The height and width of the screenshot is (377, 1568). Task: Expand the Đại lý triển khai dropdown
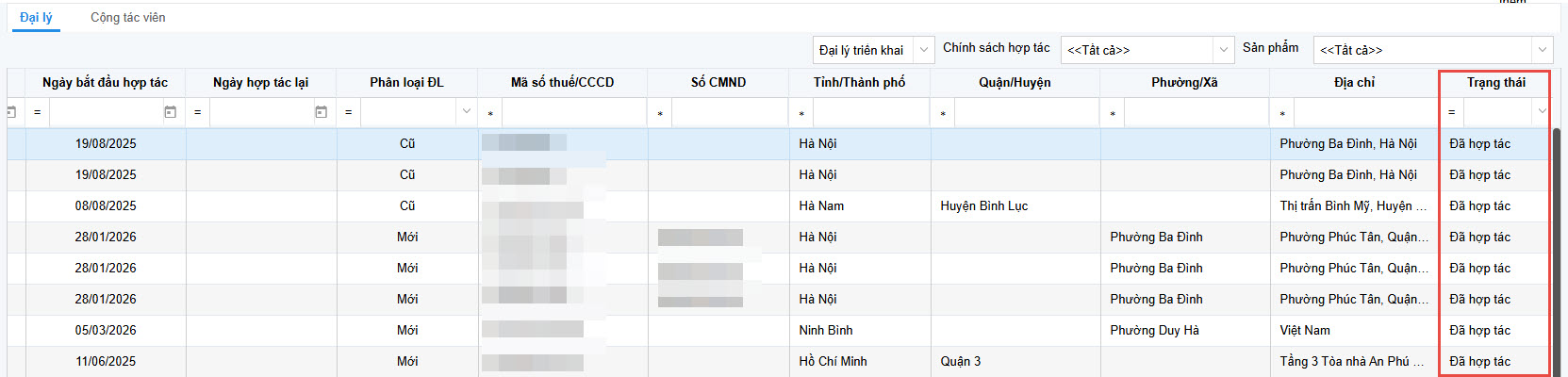coord(925,50)
